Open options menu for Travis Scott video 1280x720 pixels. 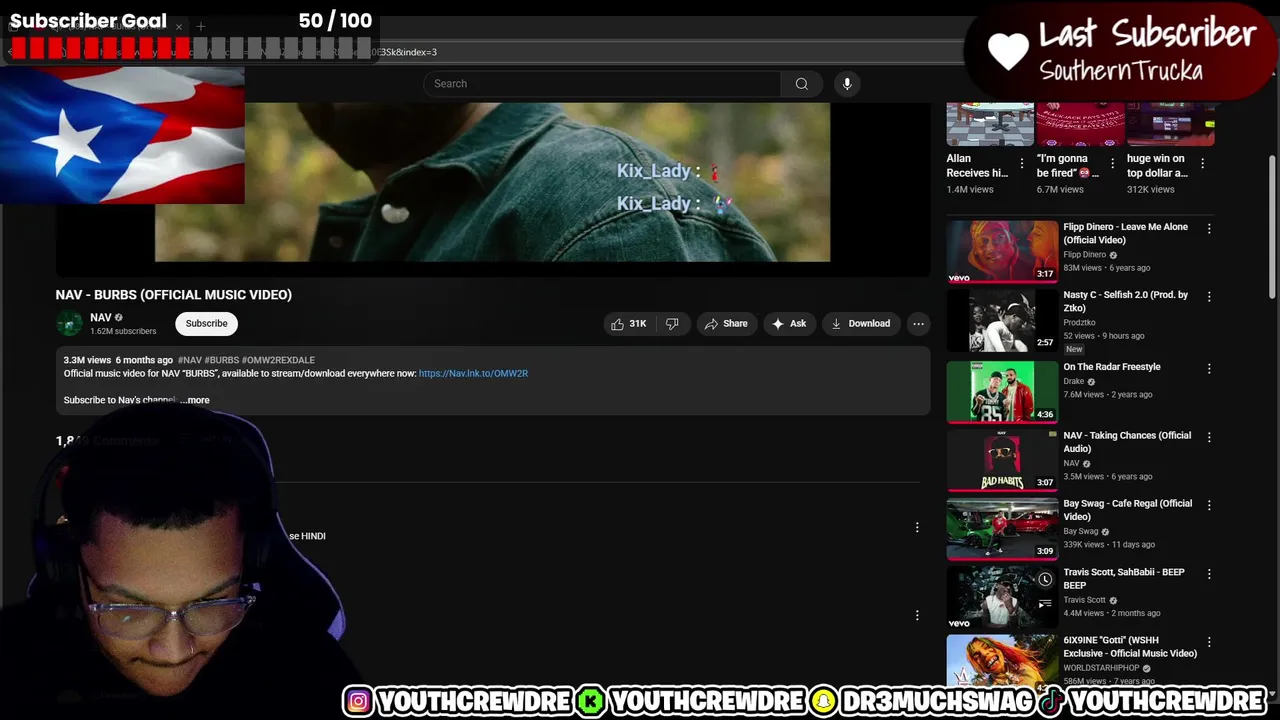[x=1209, y=574]
